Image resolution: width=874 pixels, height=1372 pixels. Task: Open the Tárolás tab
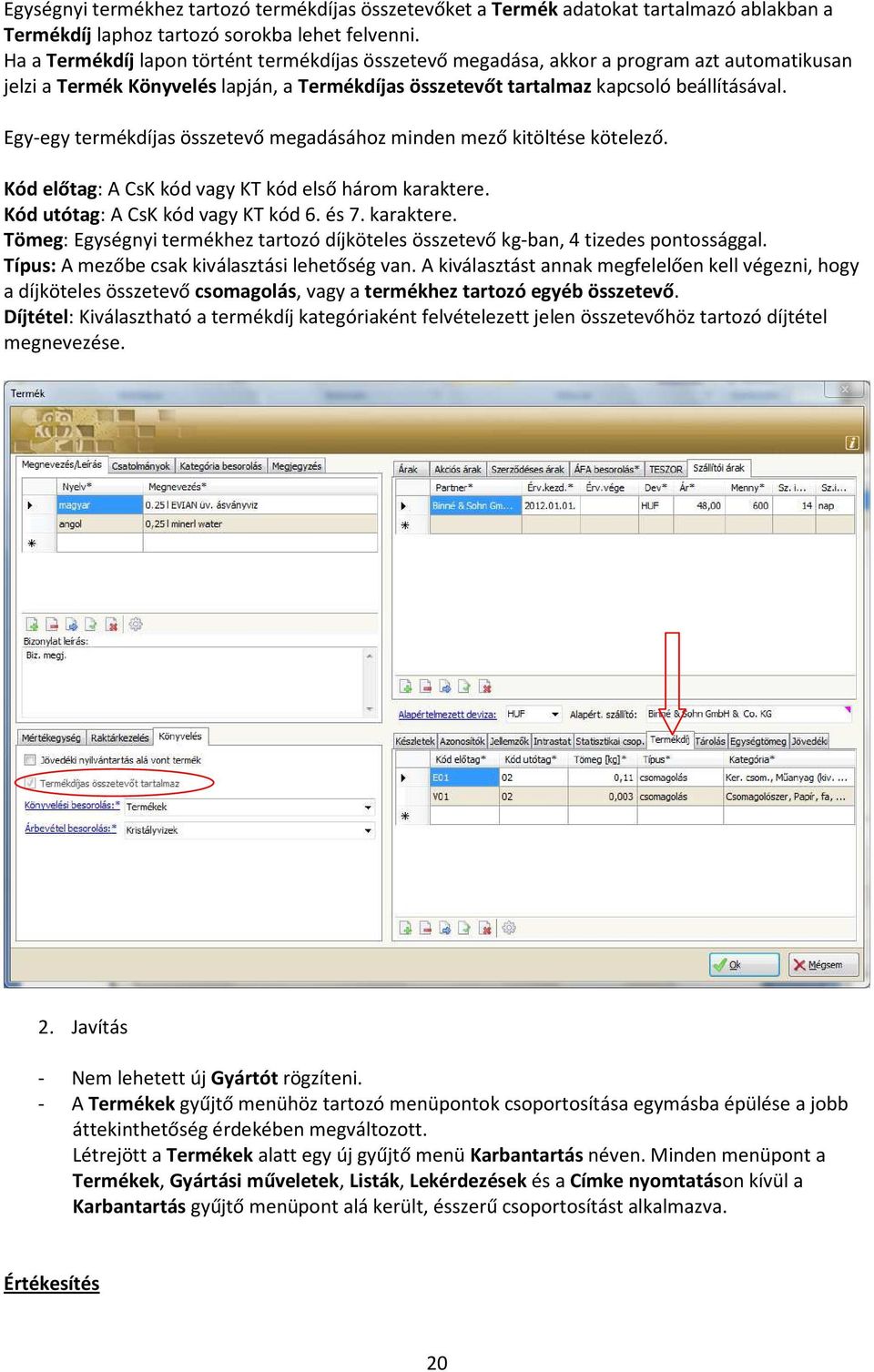(x=710, y=742)
